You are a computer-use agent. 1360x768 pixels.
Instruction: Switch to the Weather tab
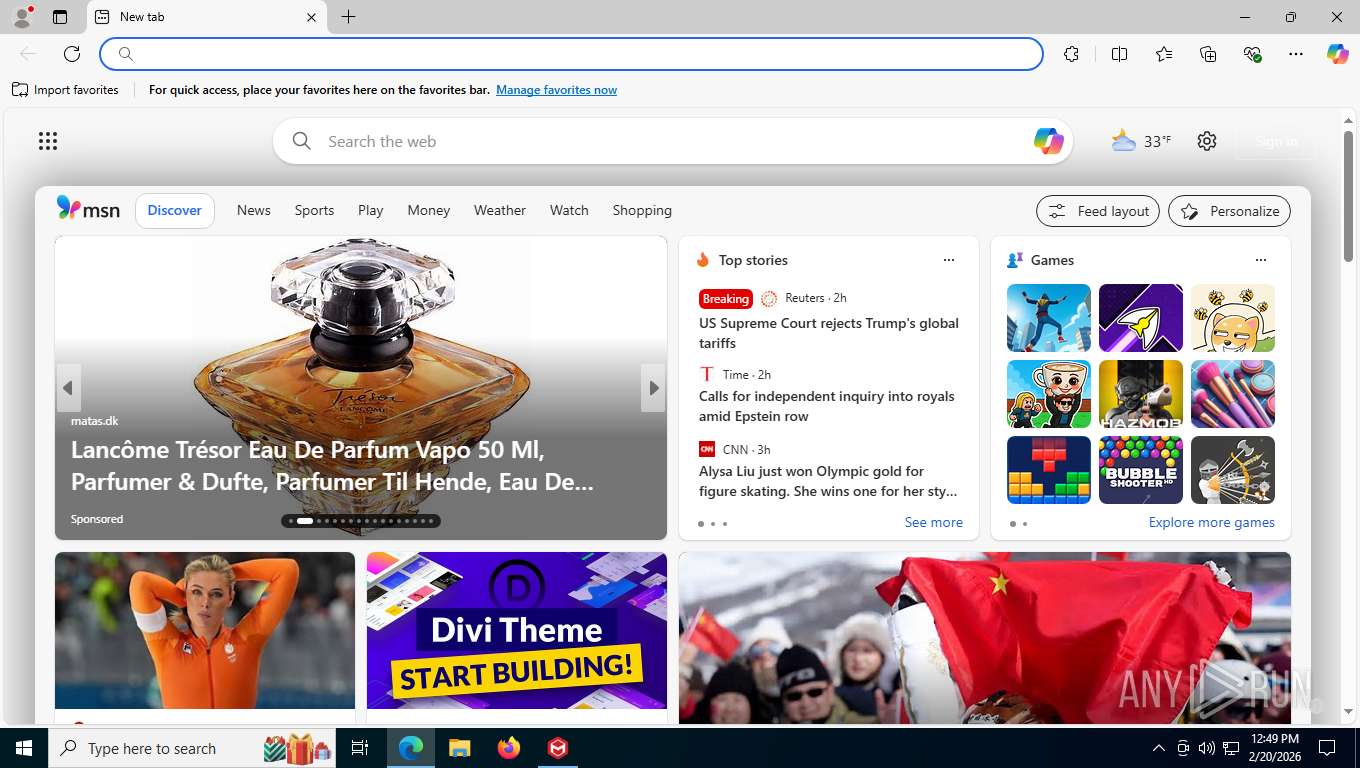click(x=500, y=210)
